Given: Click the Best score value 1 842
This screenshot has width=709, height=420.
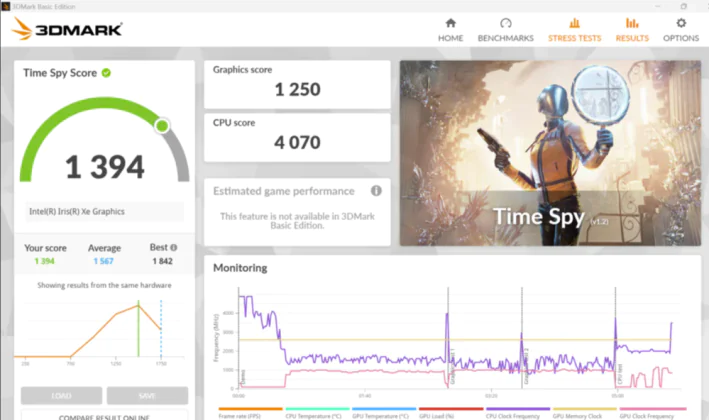Looking at the screenshot, I should click(x=162, y=261).
